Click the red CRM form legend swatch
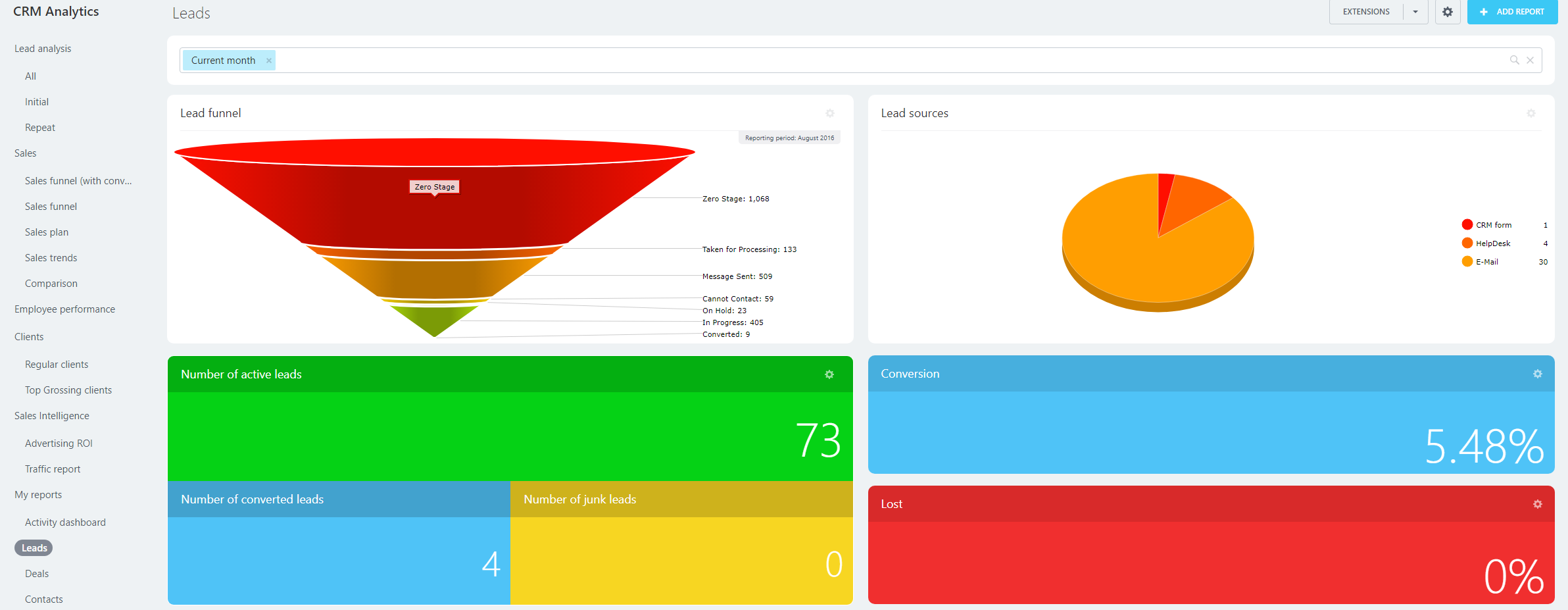Viewport: 1568px width, 610px height. coord(1467,225)
